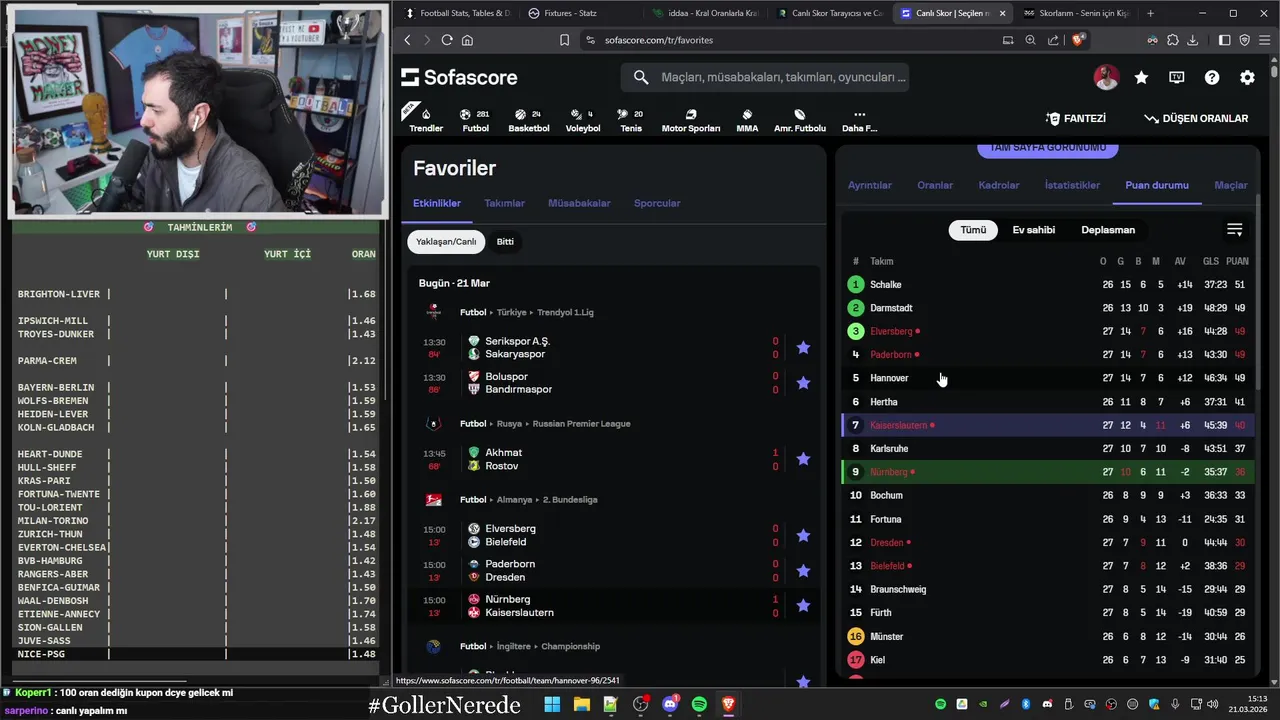1280x720 pixels.
Task: Open the 2. Bundesliga league link
Action: (x=570, y=500)
